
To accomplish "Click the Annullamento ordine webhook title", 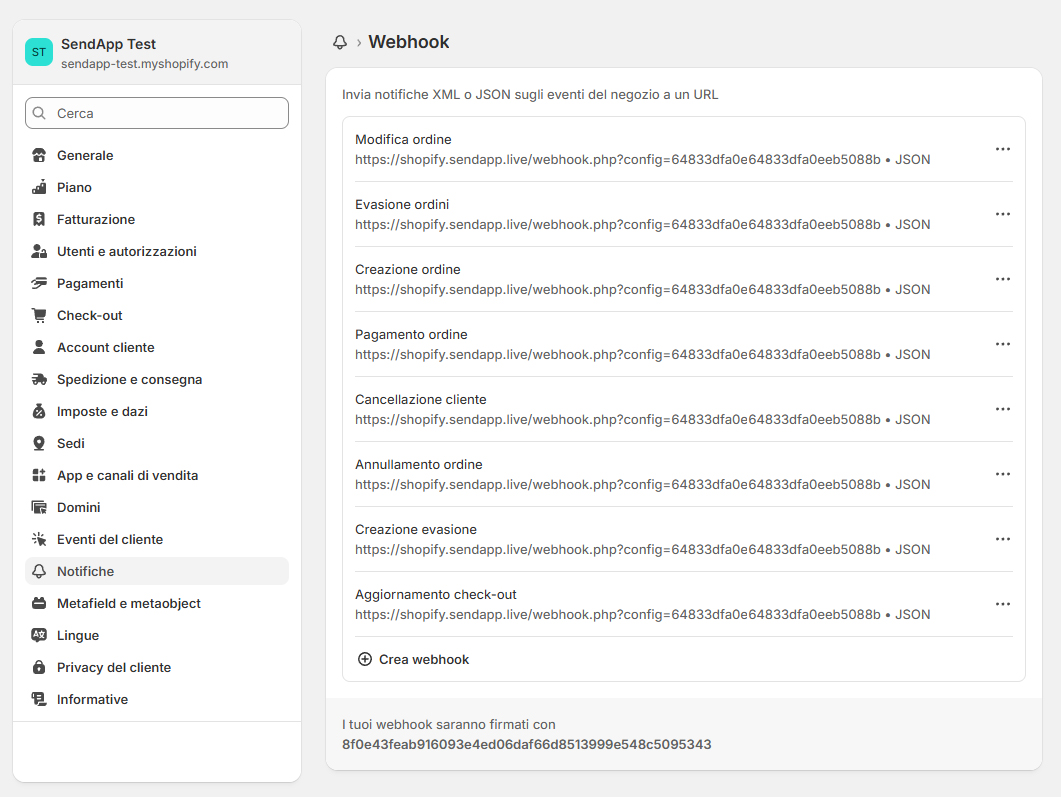I will pyautogui.click(x=419, y=464).
